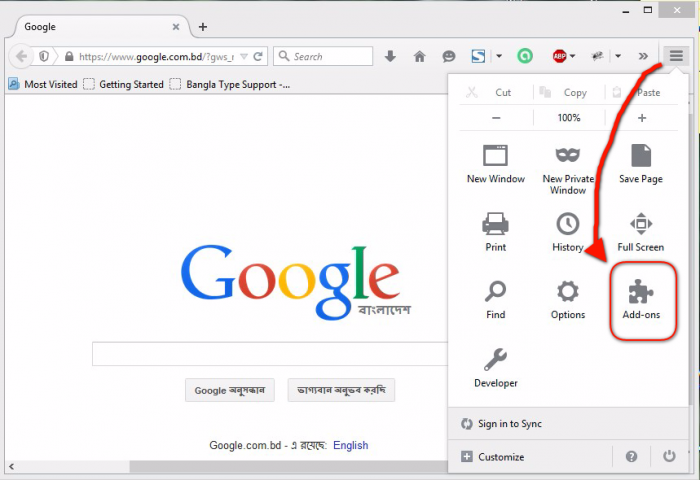700x480 pixels.
Task: Click the Exit power icon
Action: 669,456
